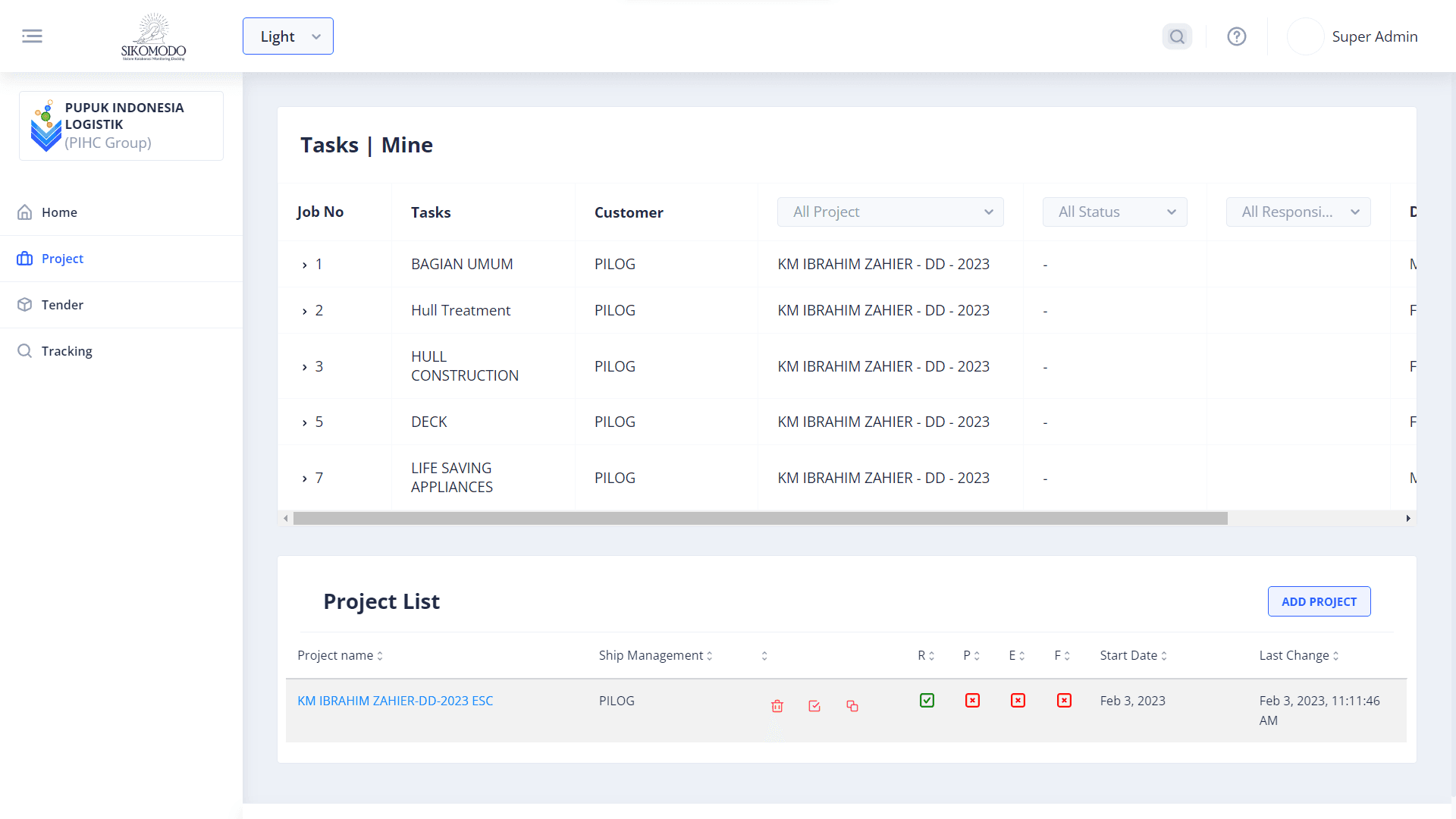Click the Super Admin avatar

coord(1305,36)
